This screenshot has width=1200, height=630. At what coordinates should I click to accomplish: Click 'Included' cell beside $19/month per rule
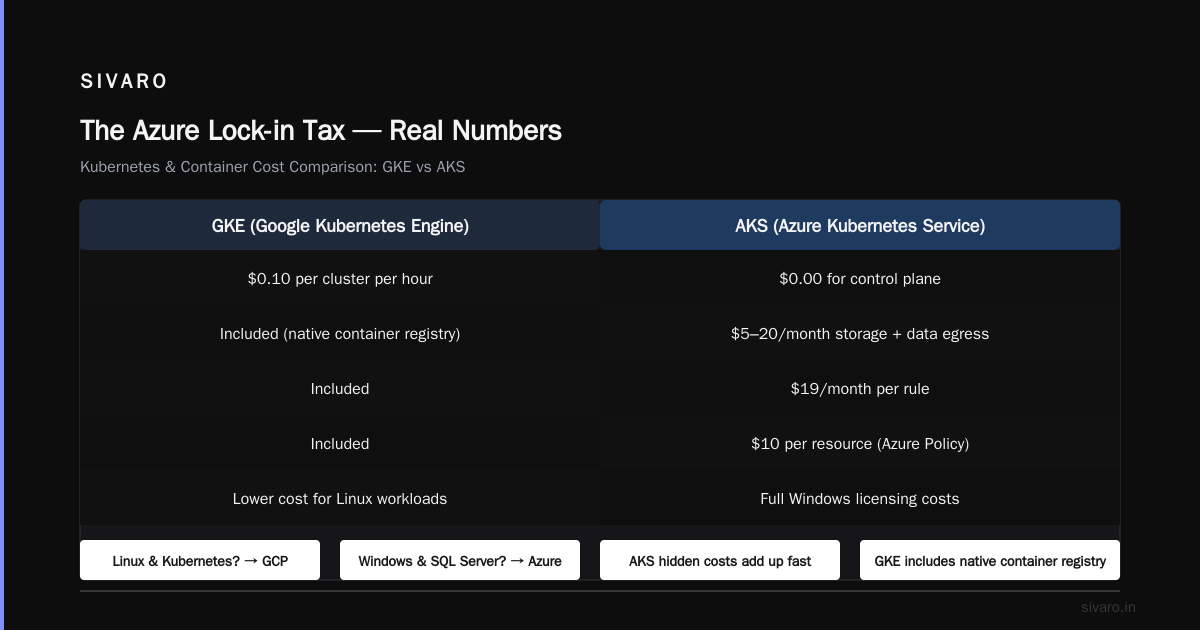click(x=340, y=389)
